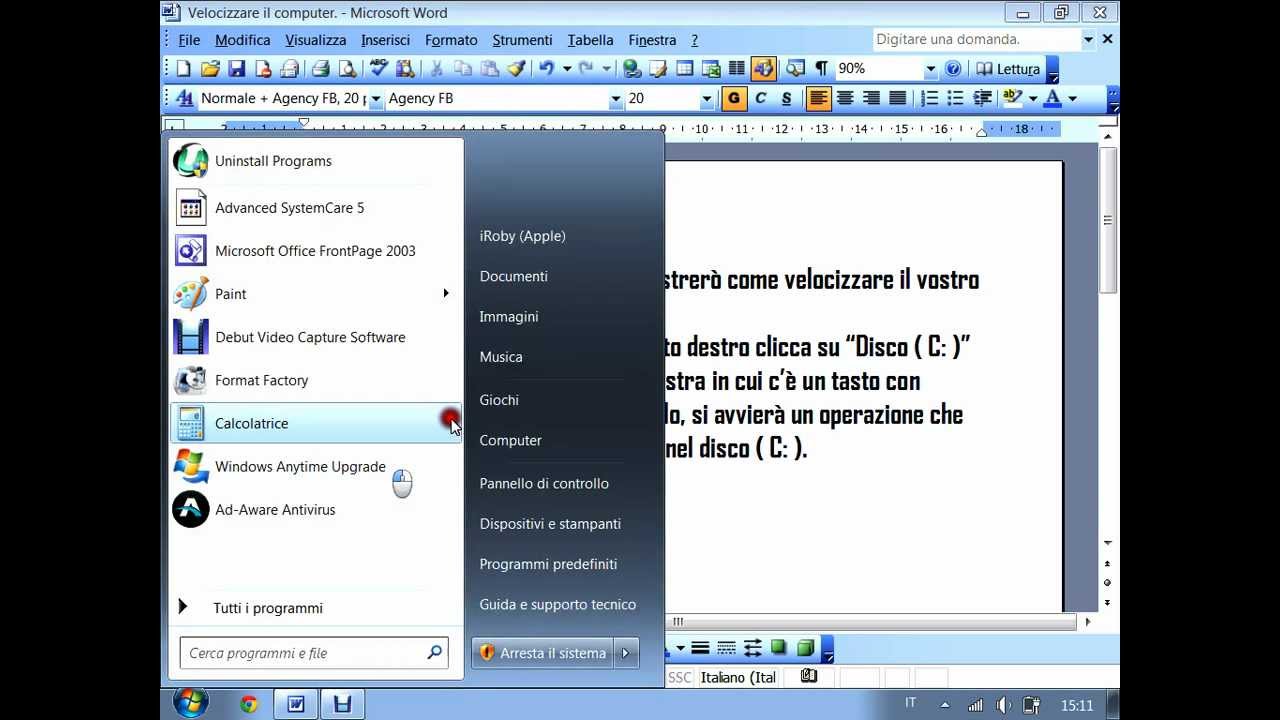Viewport: 1280px width, 720px height.
Task: Click the Format Painter brush icon
Action: [516, 69]
